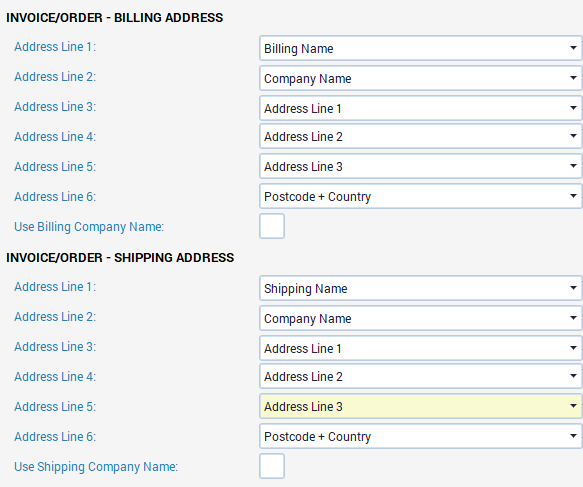Open Billing Address Line 5 dropdown
The width and height of the screenshot is (583, 487).
pos(421,166)
